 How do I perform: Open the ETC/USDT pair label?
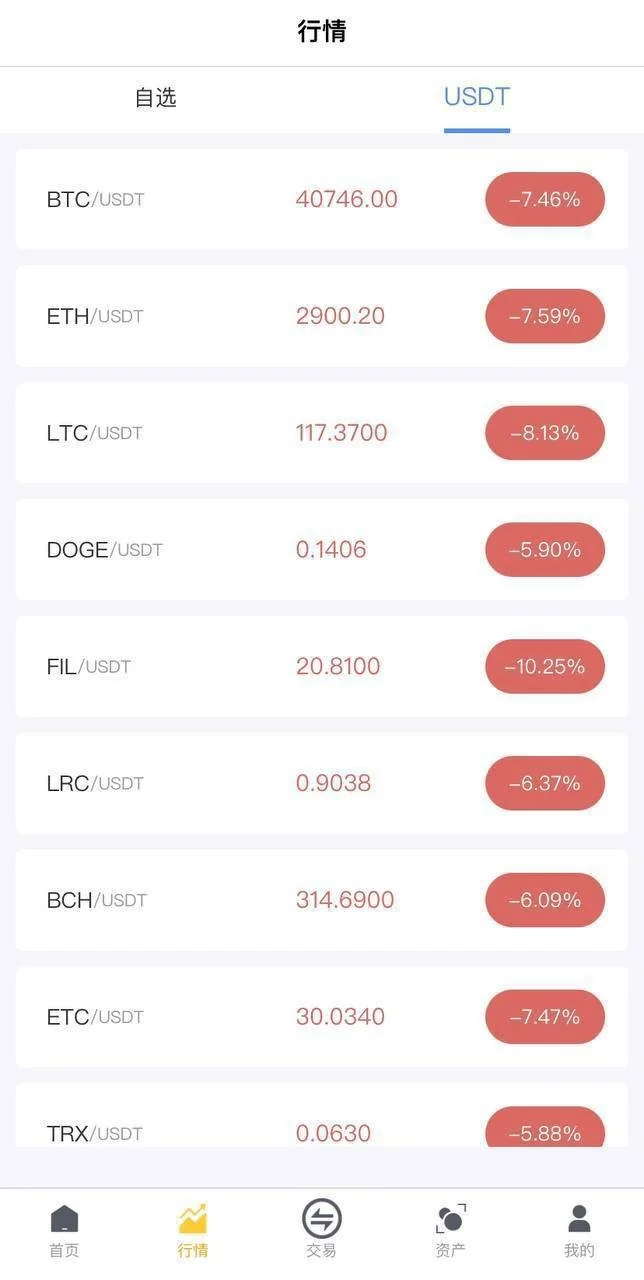tap(95, 1017)
